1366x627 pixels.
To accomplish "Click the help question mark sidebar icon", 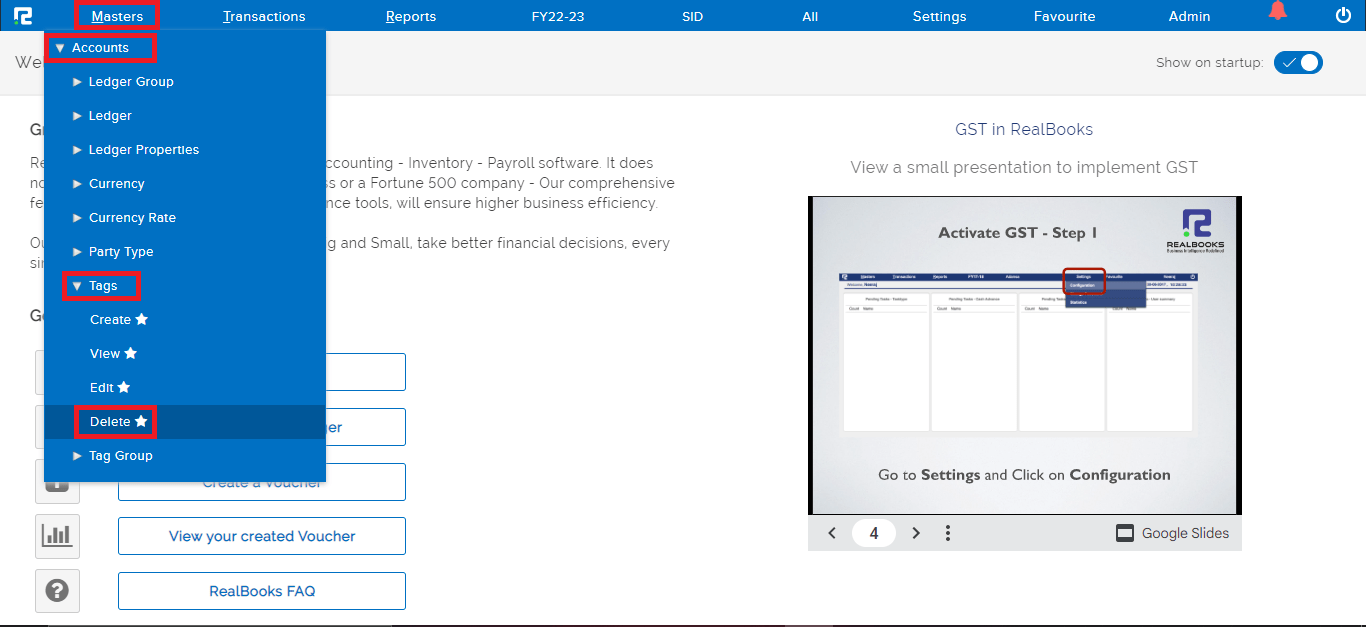I will point(57,591).
